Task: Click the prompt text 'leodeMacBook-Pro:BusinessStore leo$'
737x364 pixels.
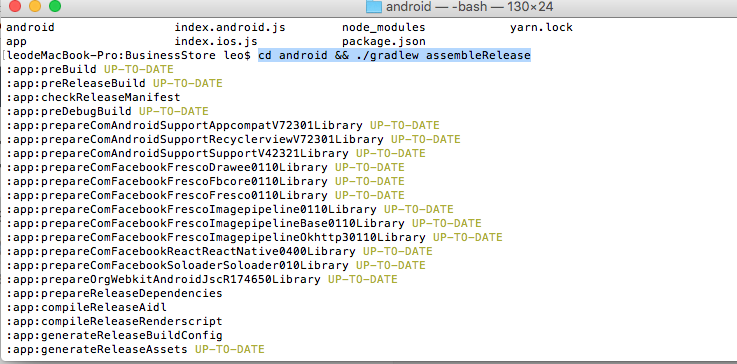Action: click(x=129, y=55)
